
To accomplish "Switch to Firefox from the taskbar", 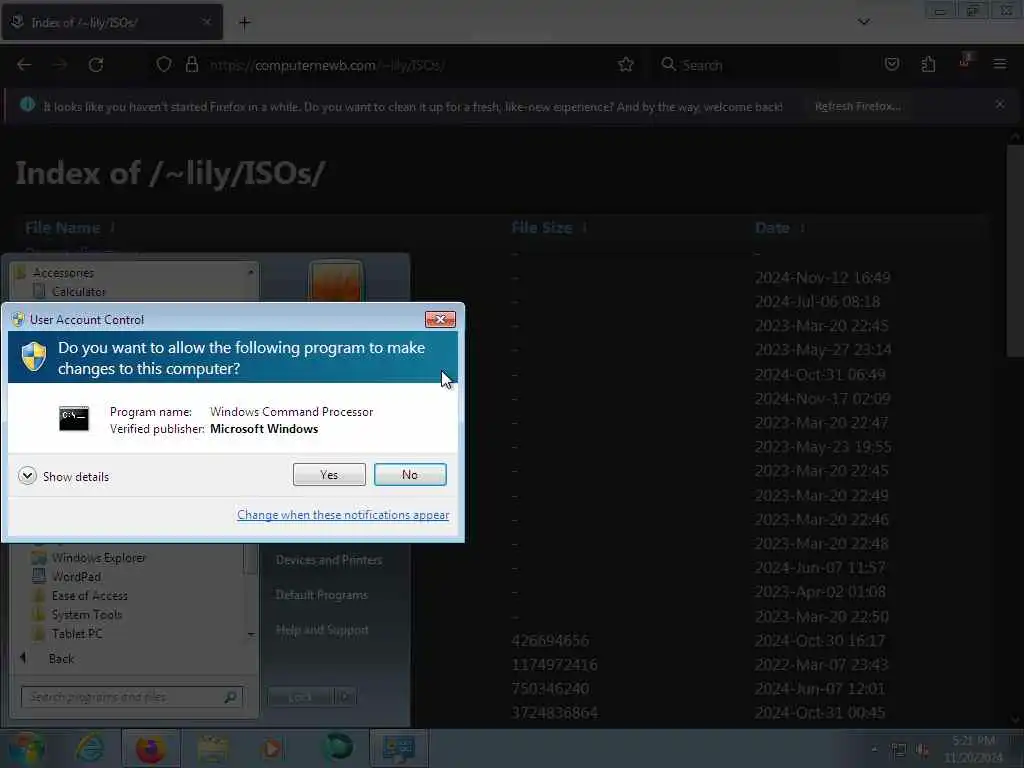I will [151, 748].
